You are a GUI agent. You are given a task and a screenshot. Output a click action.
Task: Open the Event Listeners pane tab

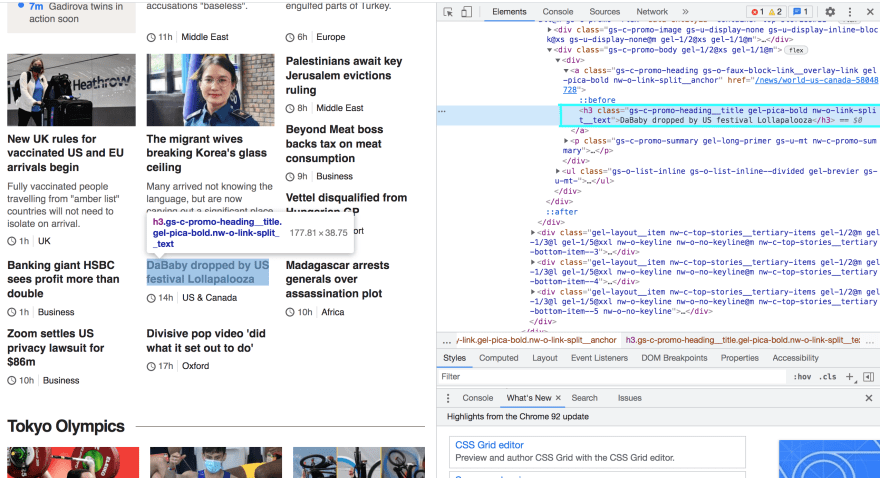pyautogui.click(x=599, y=358)
